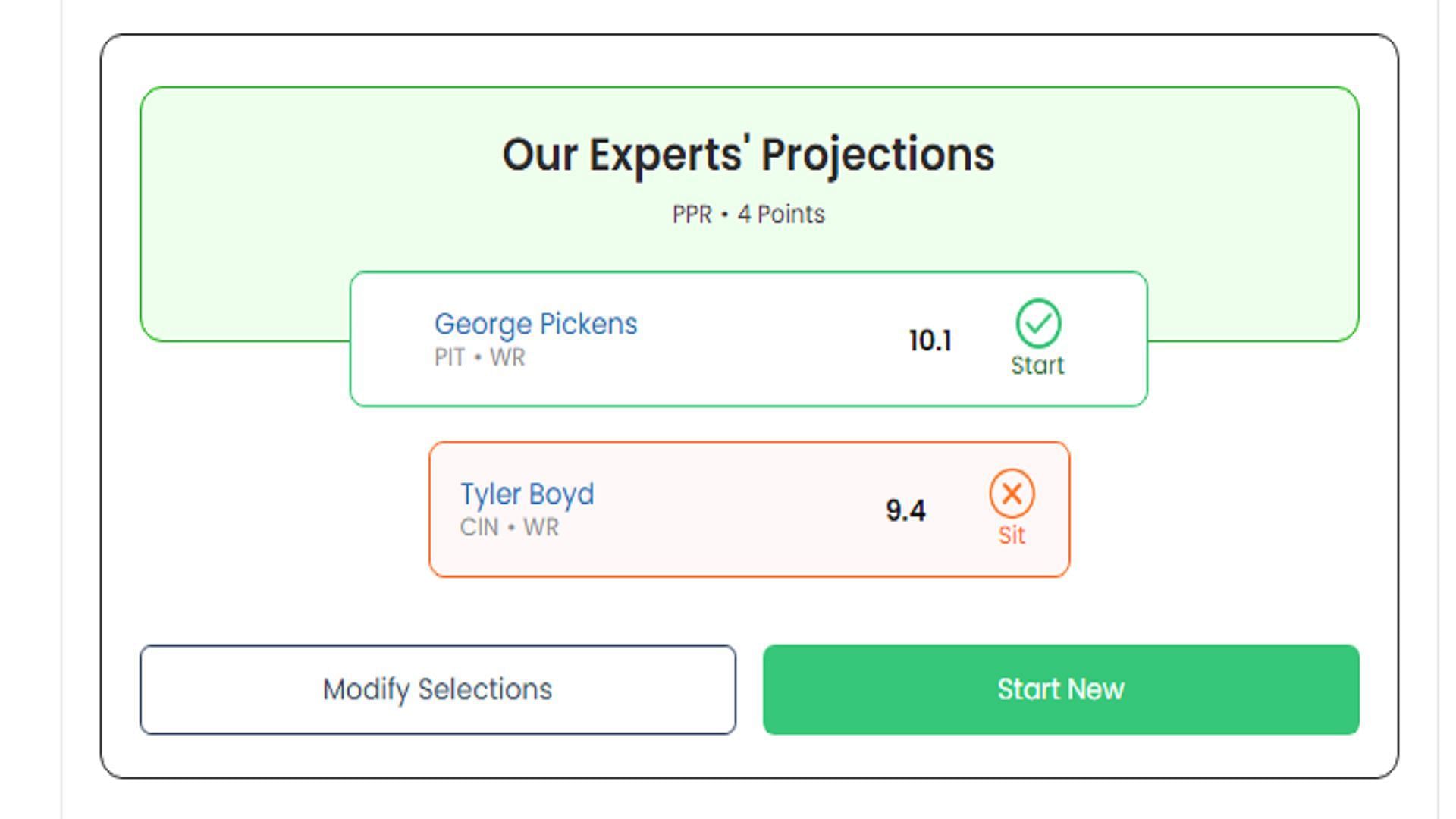This screenshot has height=819, width=1456.
Task: Open George Pickens player link
Action: 535,324
